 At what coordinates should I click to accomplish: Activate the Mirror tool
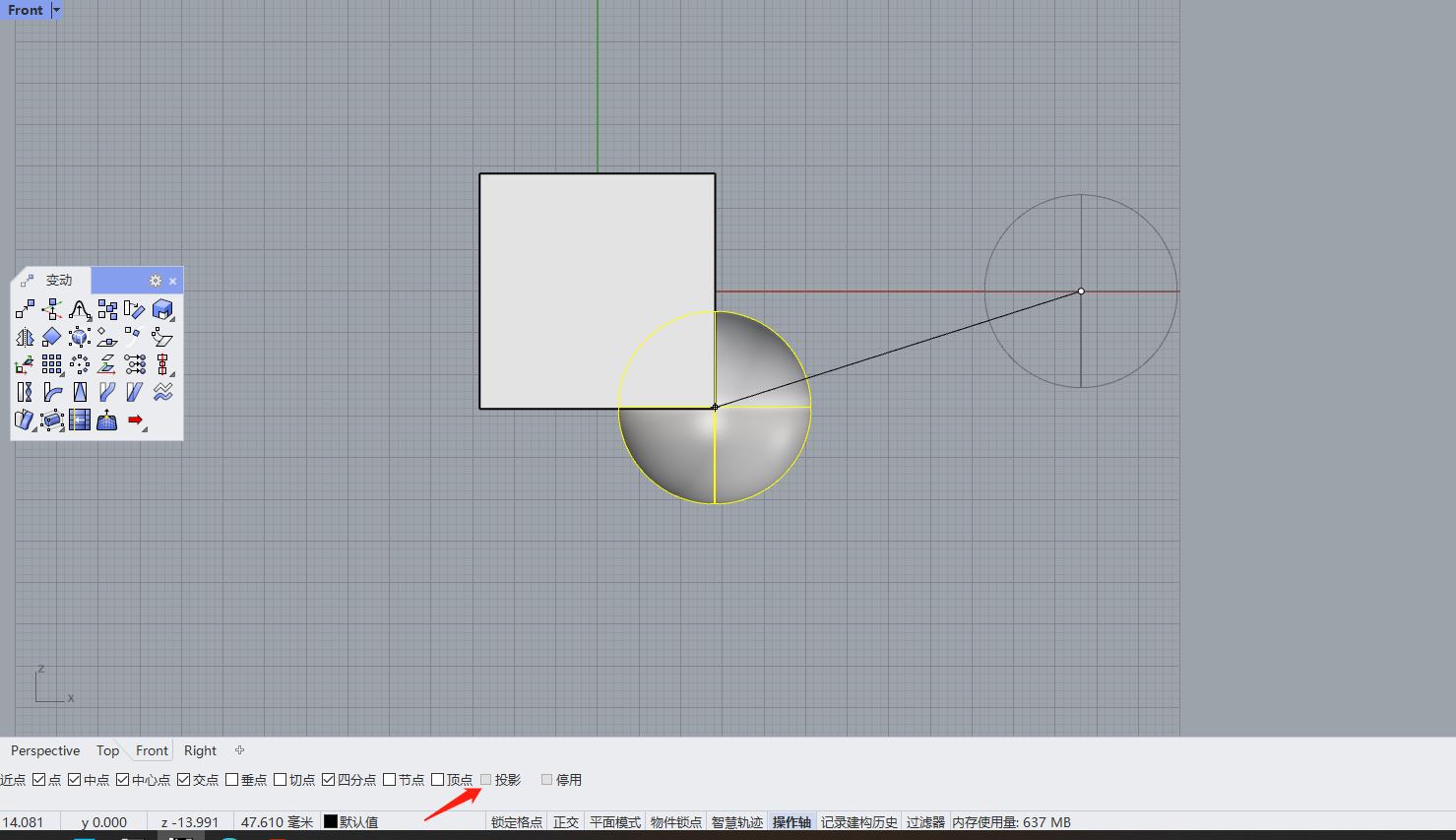pyautogui.click(x=25, y=338)
